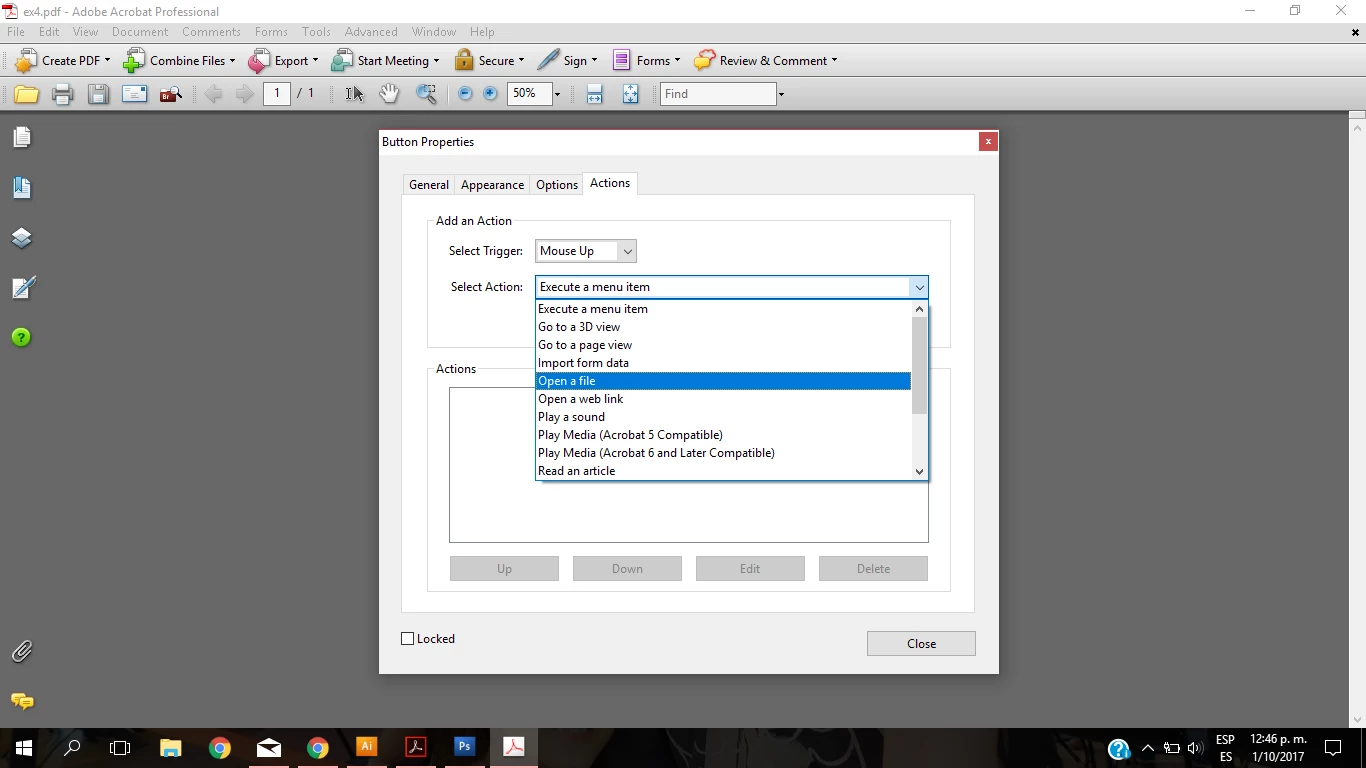Viewport: 1366px width, 768px height.
Task: Open the Layers navigation panel
Action: [22, 238]
